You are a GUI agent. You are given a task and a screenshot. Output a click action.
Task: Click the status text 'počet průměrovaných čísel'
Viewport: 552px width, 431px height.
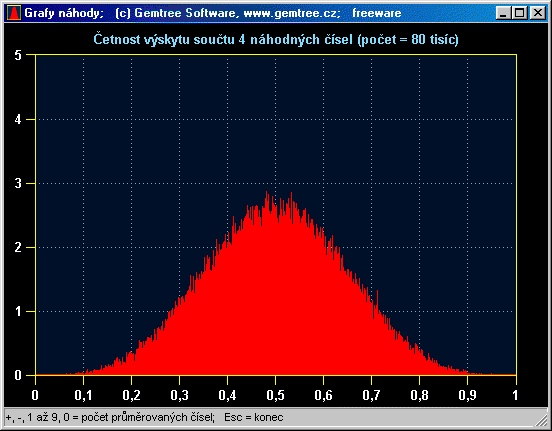pyautogui.click(x=148, y=418)
